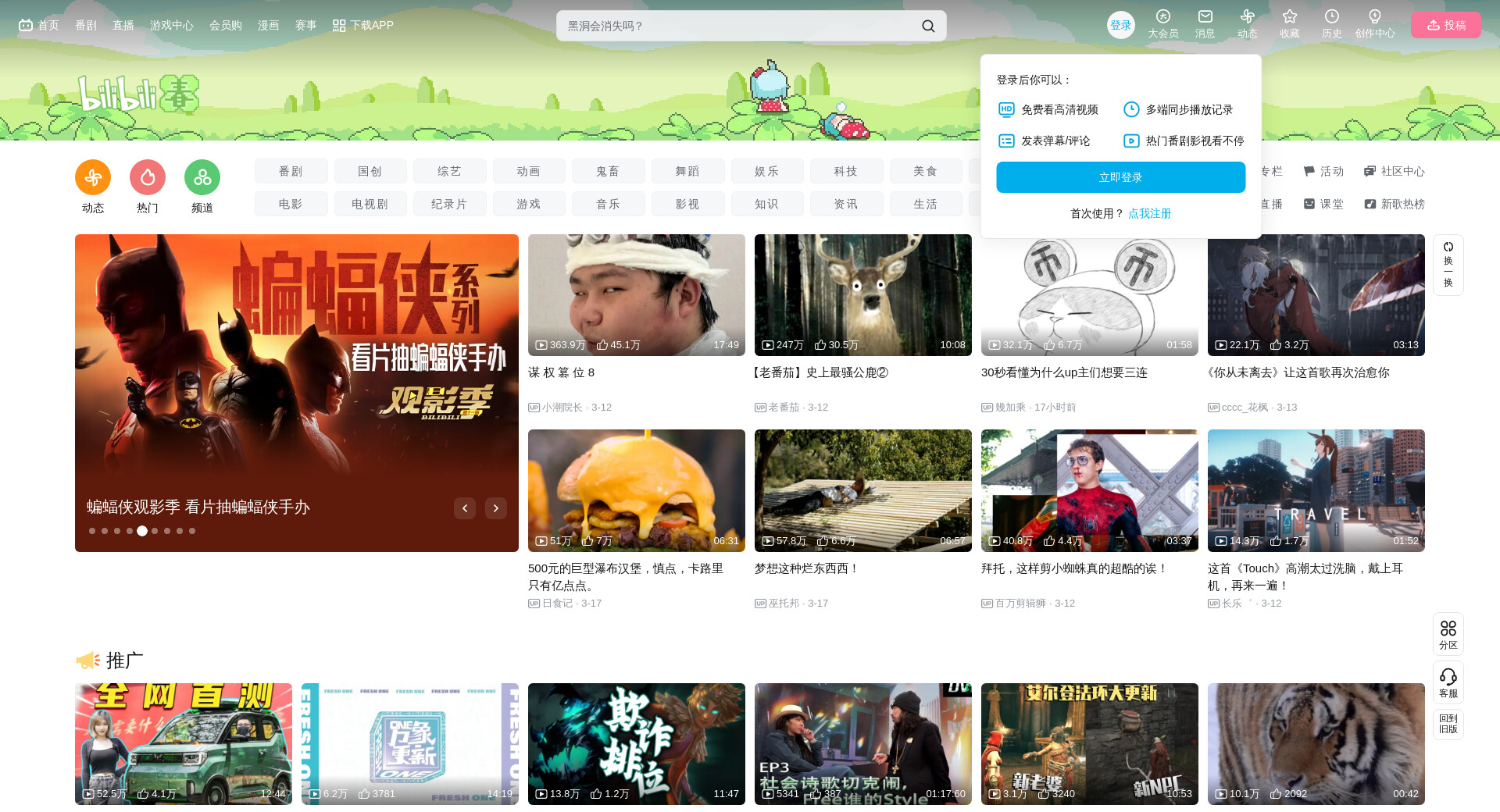1500x812 pixels.
Task: Refresh recommendations with 换一换 button
Action: coord(1448,265)
